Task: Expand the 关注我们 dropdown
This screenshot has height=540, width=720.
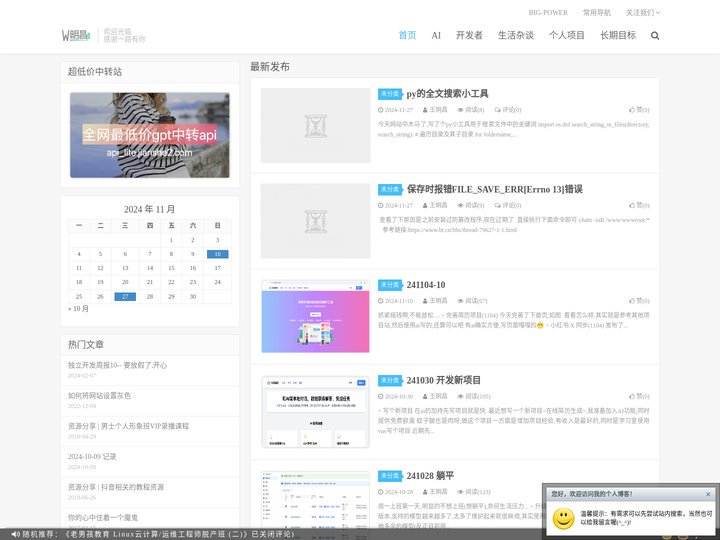Action: [x=643, y=12]
